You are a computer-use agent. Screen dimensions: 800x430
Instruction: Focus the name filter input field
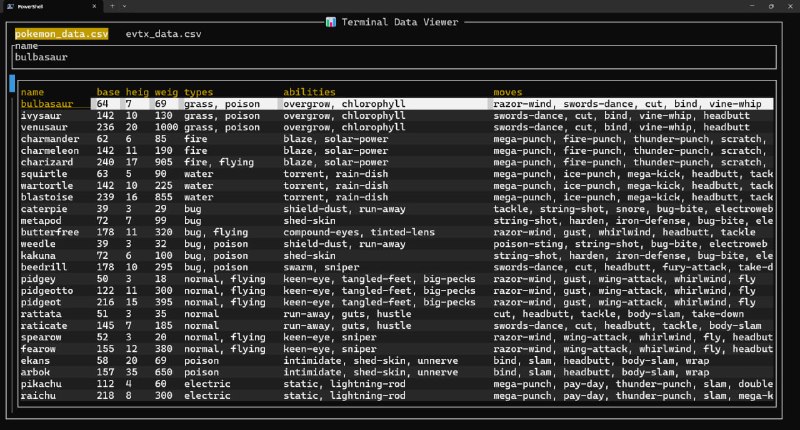pos(394,57)
